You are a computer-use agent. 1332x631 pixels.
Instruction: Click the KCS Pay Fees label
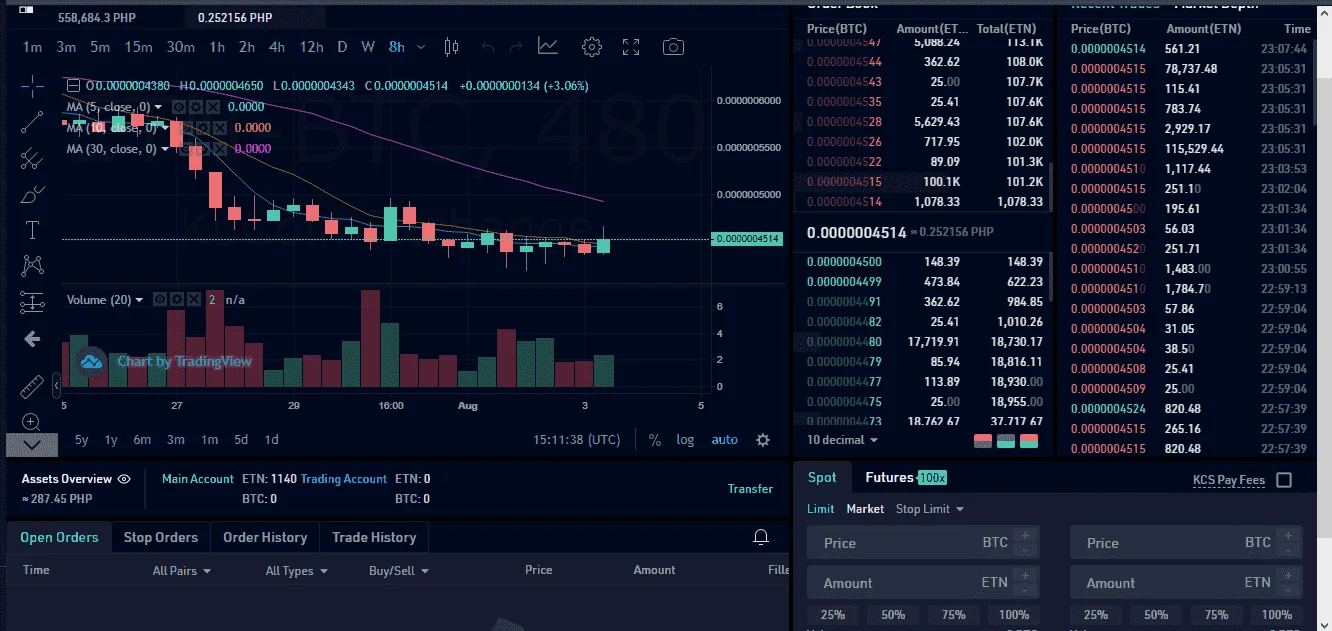click(1229, 480)
